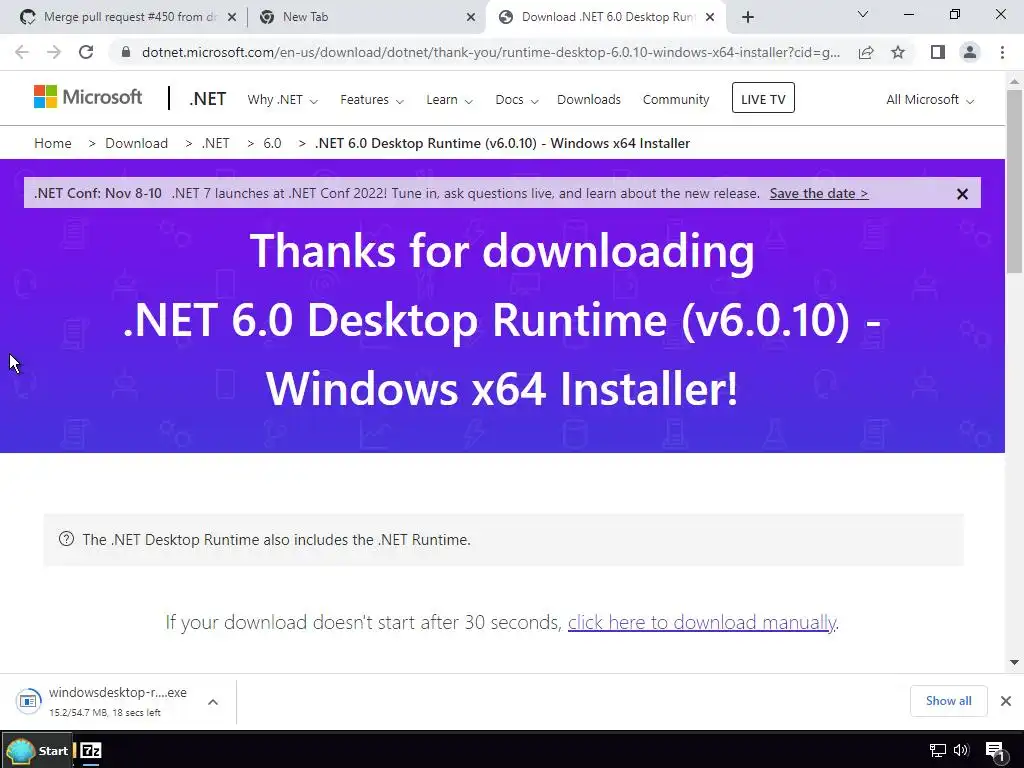1024x768 pixels.
Task: Reload the page with the refresh icon
Action: click(86, 52)
